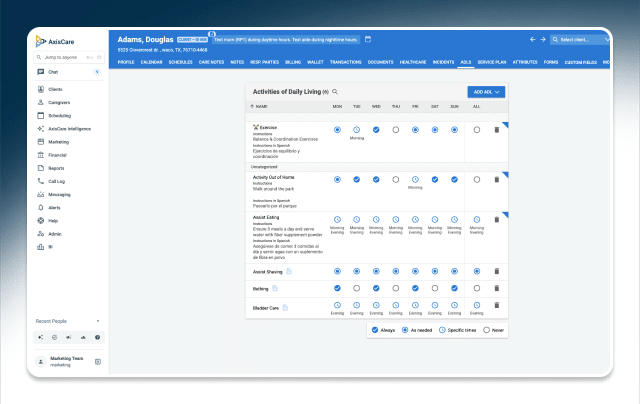The height and width of the screenshot is (404, 640).
Task: Click the trash icon for Bathing row
Action: 497,288
